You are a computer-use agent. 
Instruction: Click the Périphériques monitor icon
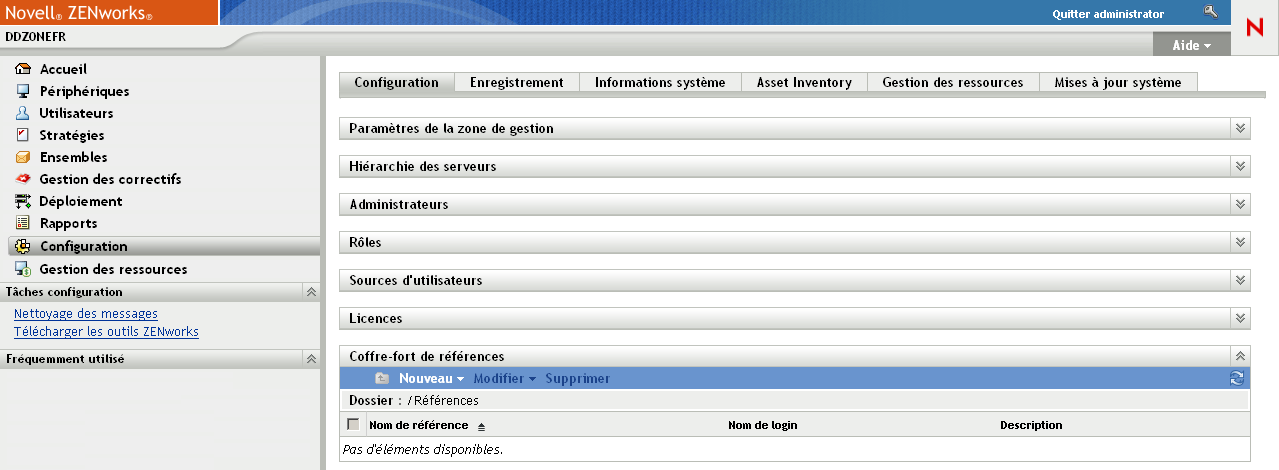23,91
